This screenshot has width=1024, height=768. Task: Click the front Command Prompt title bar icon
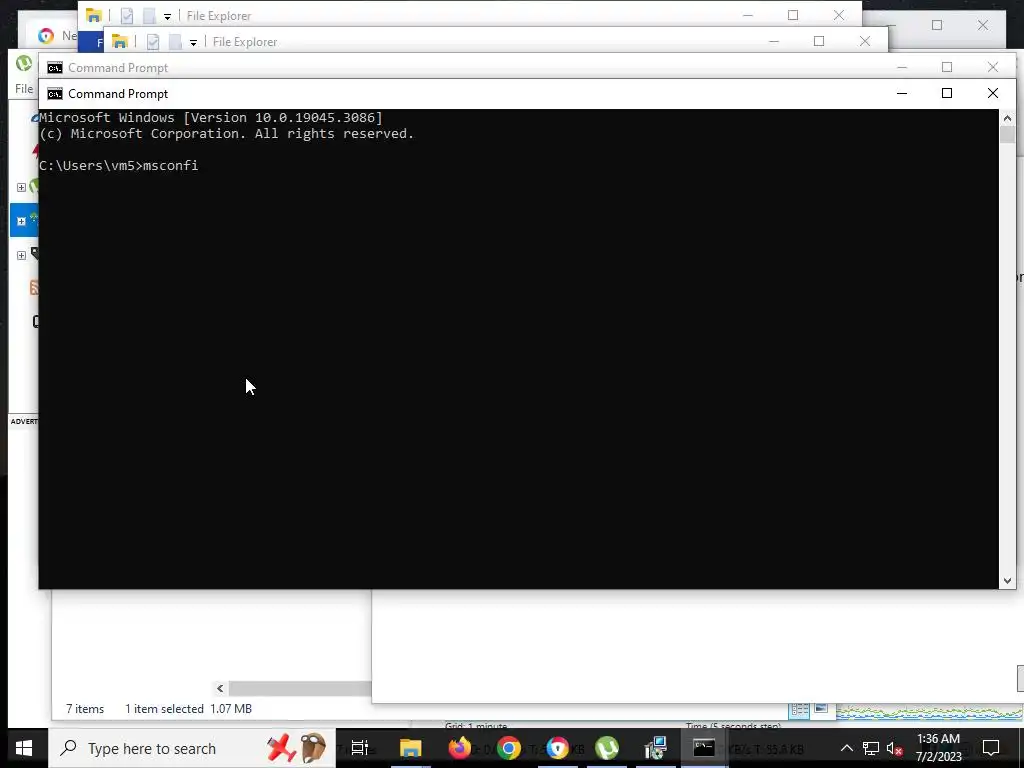[55, 94]
